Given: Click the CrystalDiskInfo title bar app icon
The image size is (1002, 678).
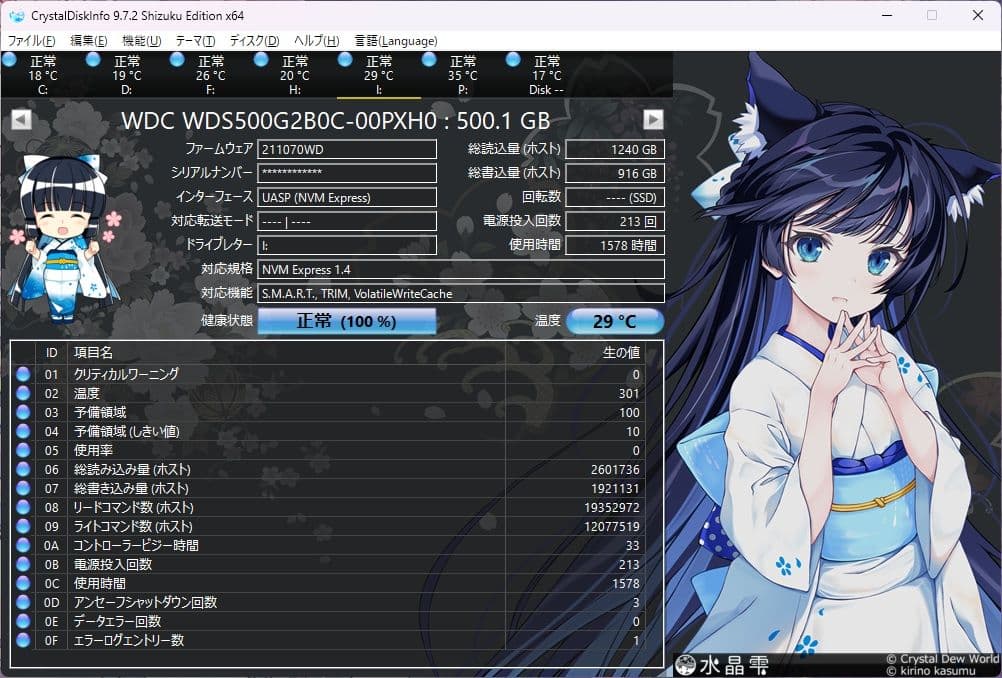Looking at the screenshot, I should [x=17, y=15].
